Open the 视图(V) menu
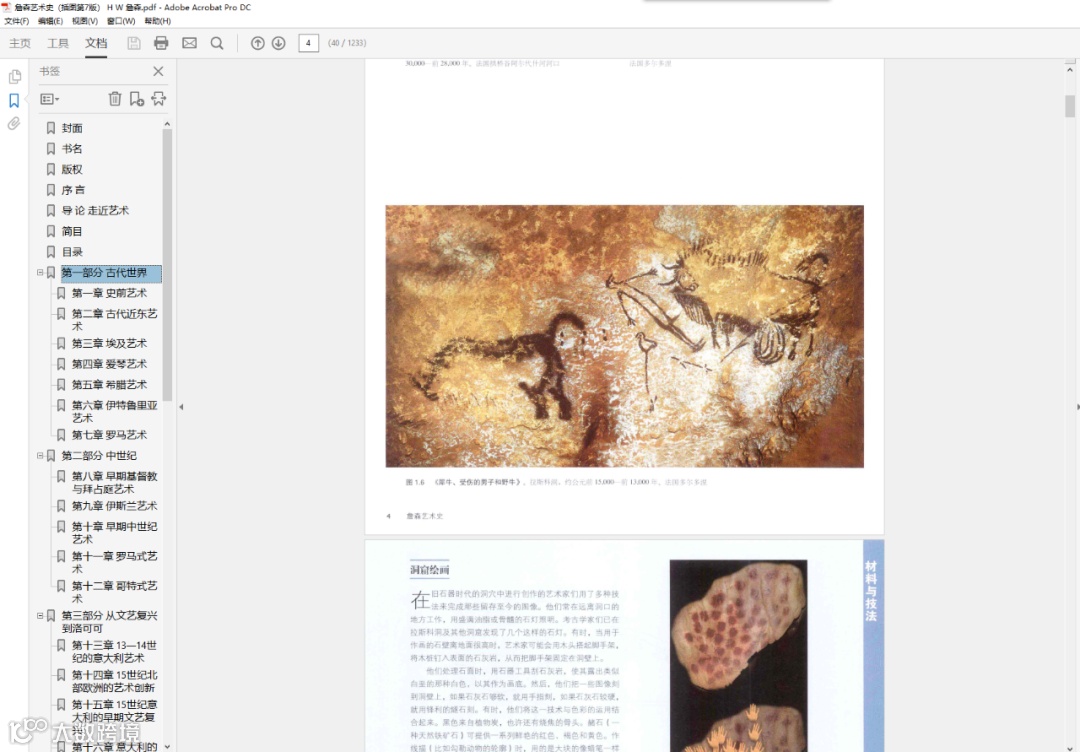This screenshot has height=752, width=1080. (85, 21)
